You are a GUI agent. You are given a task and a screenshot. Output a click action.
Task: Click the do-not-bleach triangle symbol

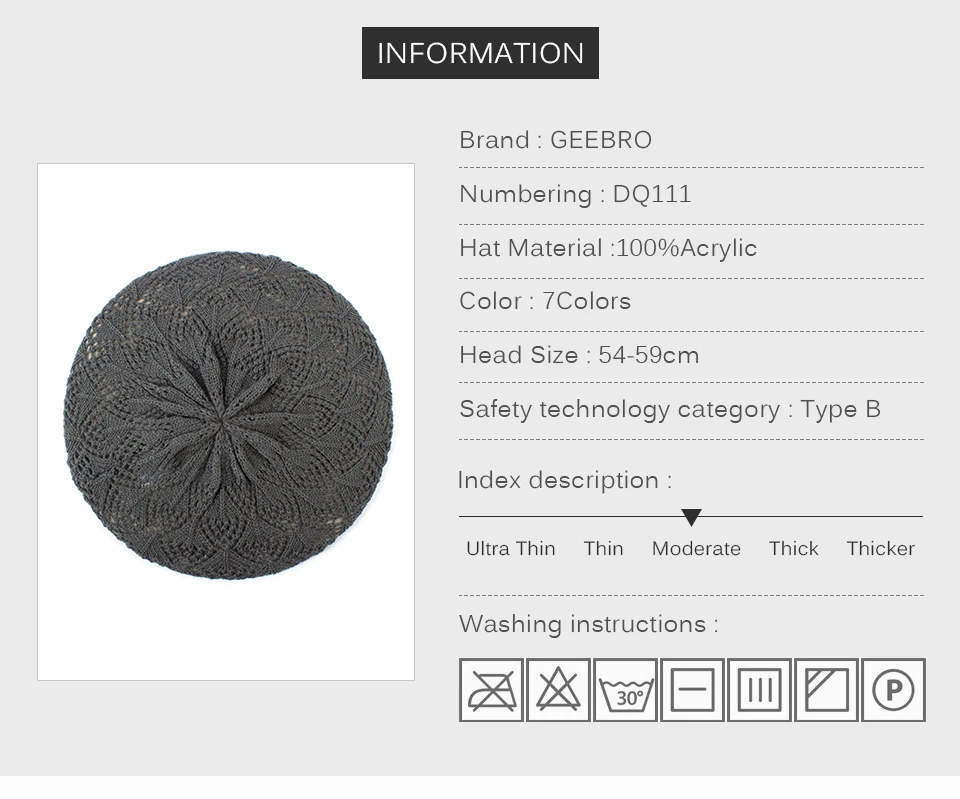(x=558, y=690)
